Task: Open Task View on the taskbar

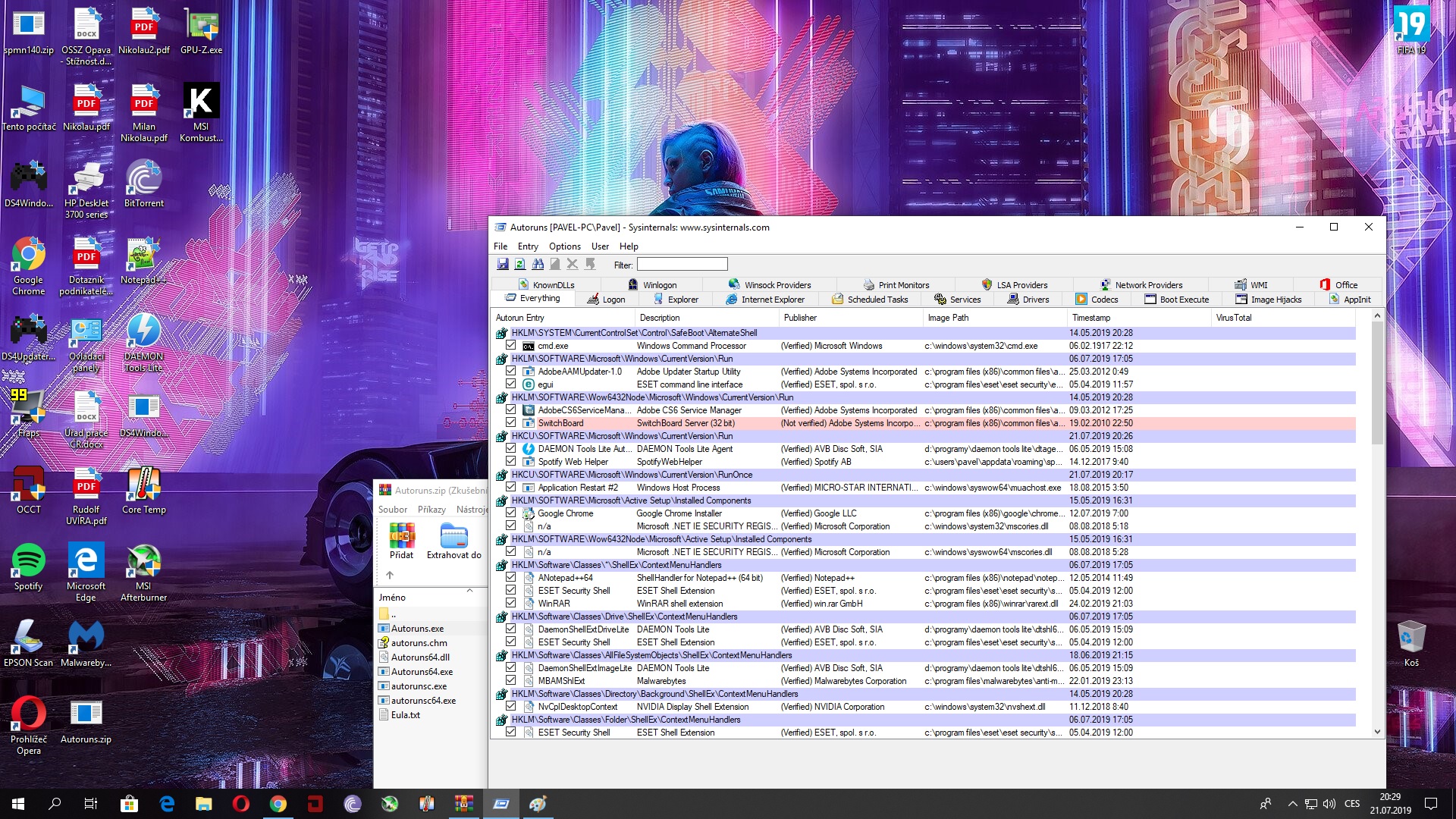Action: (90, 804)
